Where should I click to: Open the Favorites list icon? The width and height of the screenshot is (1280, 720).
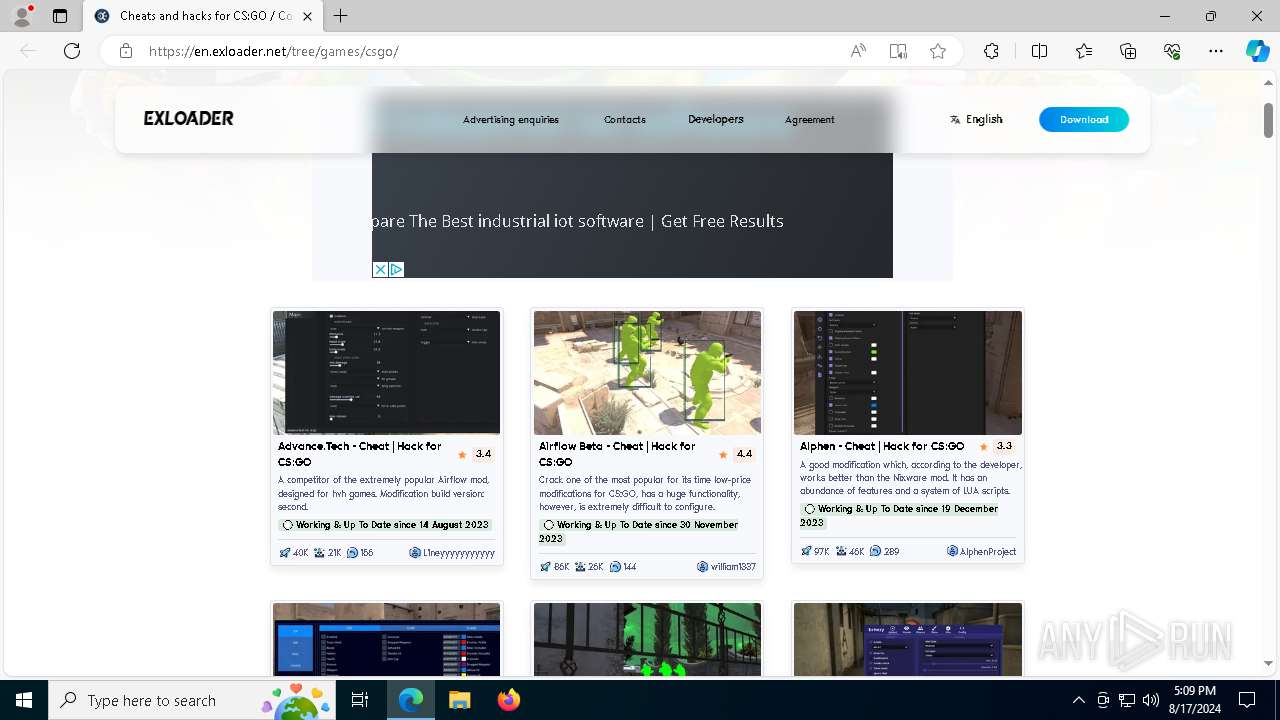point(1084,51)
